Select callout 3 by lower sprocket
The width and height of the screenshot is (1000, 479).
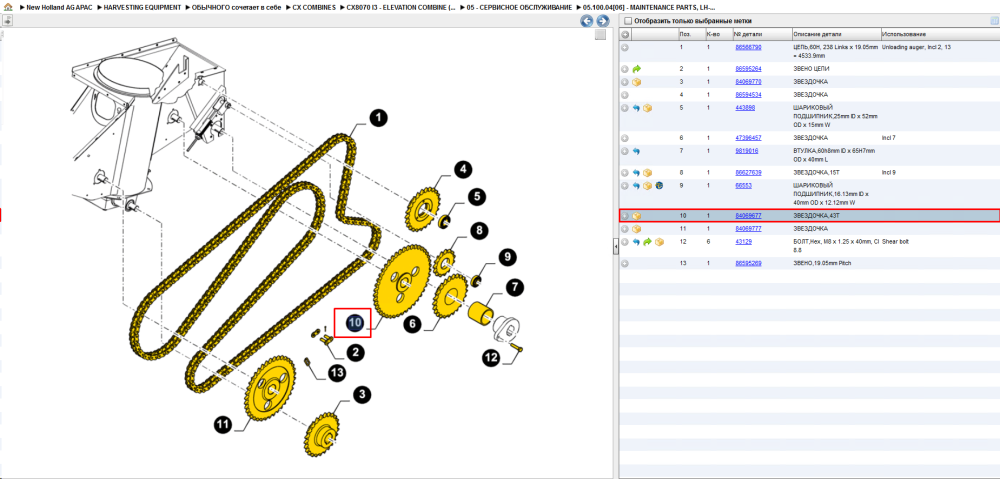(x=362, y=395)
